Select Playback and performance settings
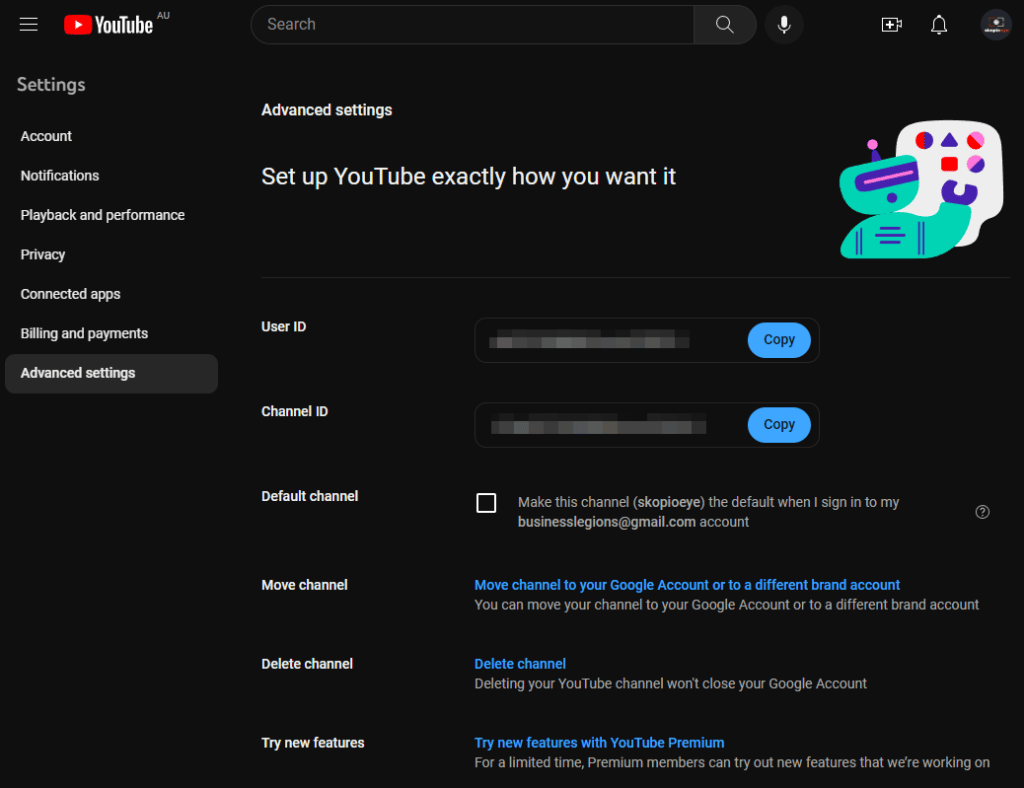The height and width of the screenshot is (788, 1024). click(x=102, y=214)
